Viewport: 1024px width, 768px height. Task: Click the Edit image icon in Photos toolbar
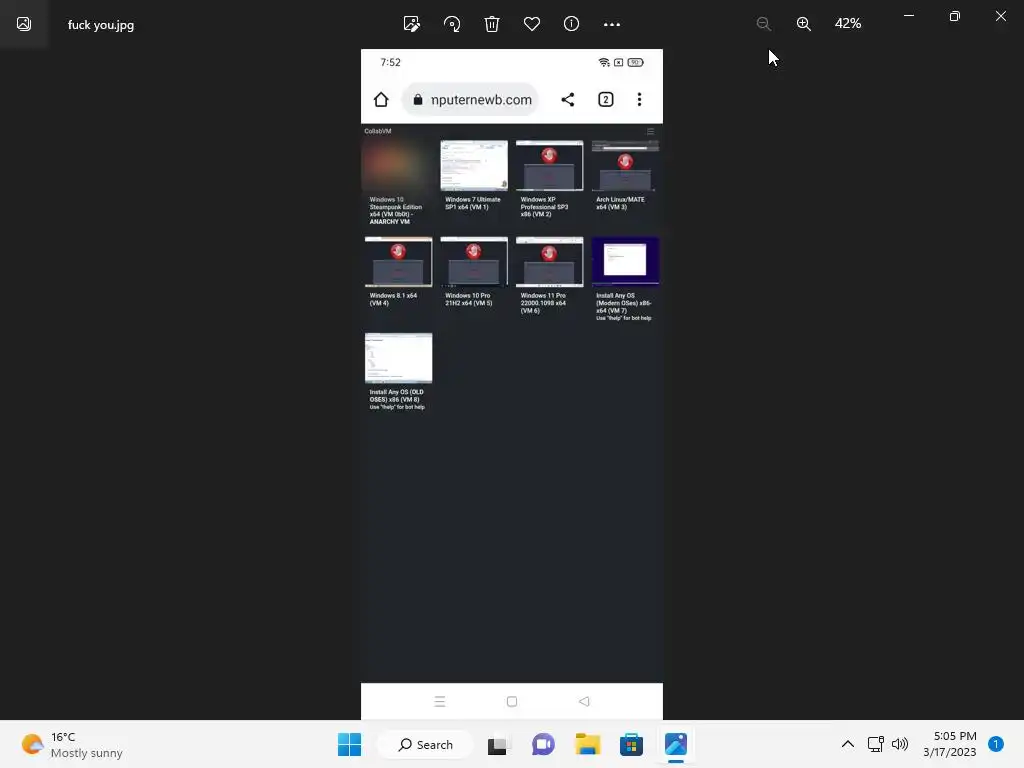click(411, 24)
